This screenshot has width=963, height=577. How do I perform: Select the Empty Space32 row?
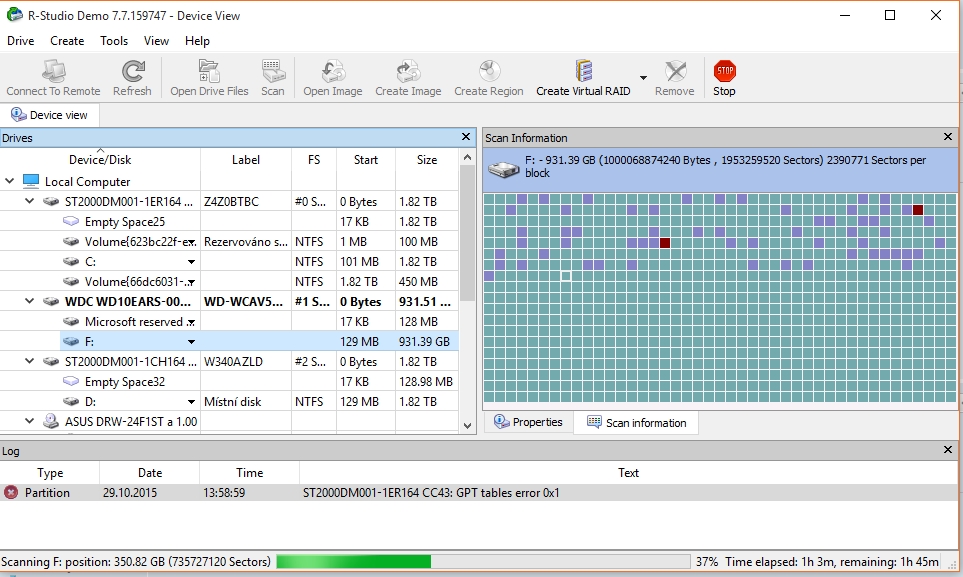pyautogui.click(x=229, y=382)
